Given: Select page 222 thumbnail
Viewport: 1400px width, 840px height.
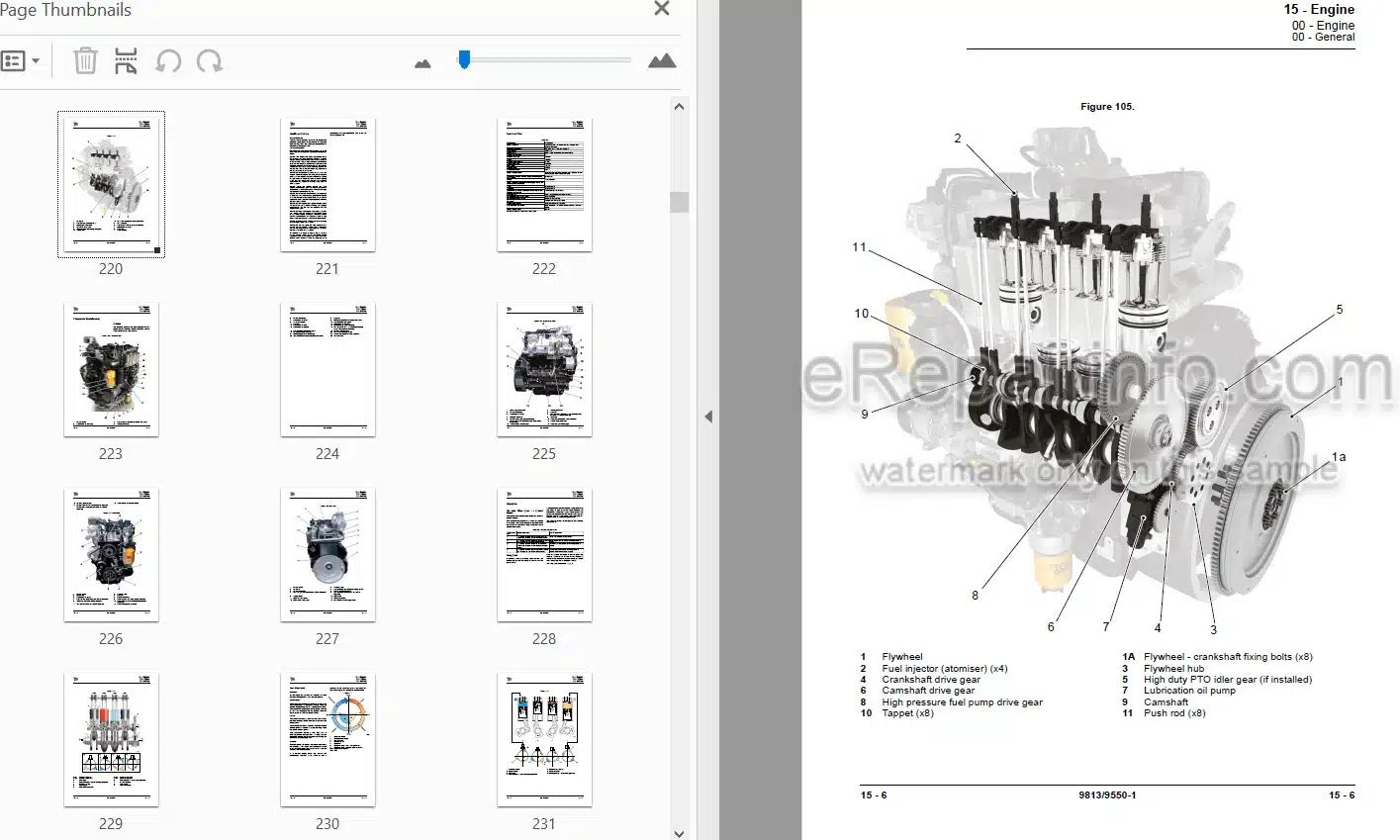Looking at the screenshot, I should click(544, 184).
